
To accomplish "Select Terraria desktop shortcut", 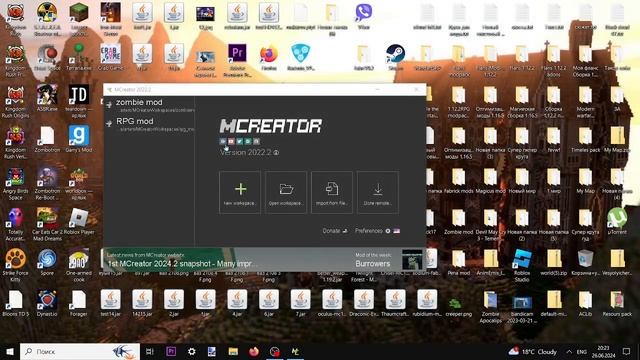I will [x=79, y=58].
